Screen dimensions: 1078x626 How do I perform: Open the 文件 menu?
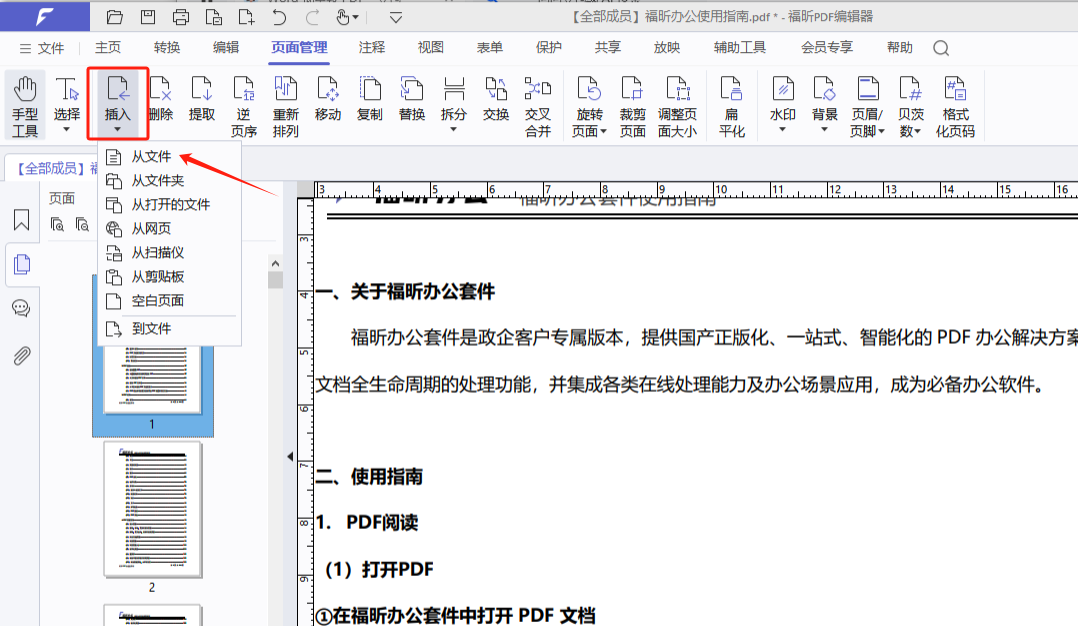pos(41,48)
